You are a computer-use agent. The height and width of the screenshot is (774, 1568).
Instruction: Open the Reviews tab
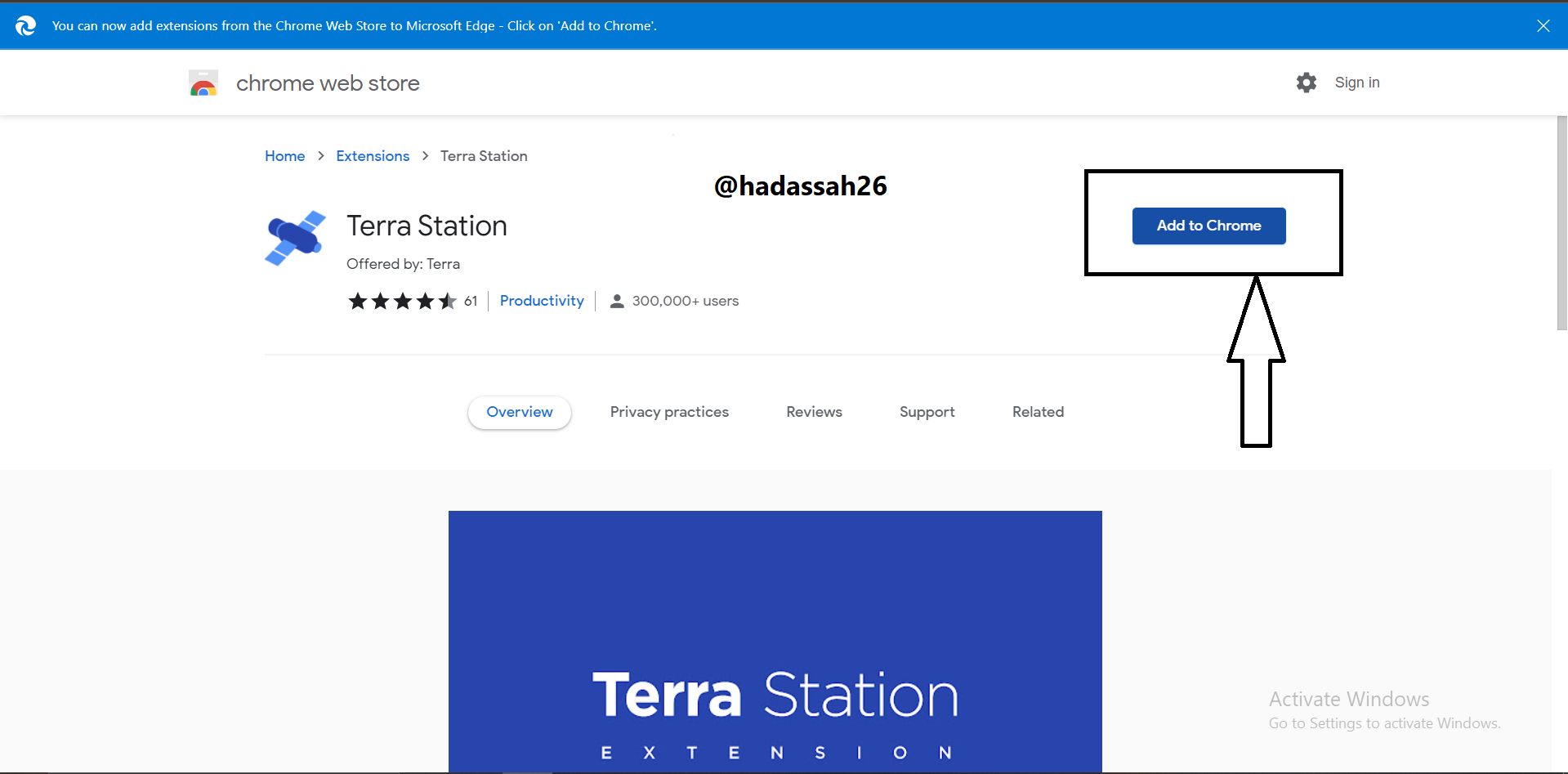[814, 412]
